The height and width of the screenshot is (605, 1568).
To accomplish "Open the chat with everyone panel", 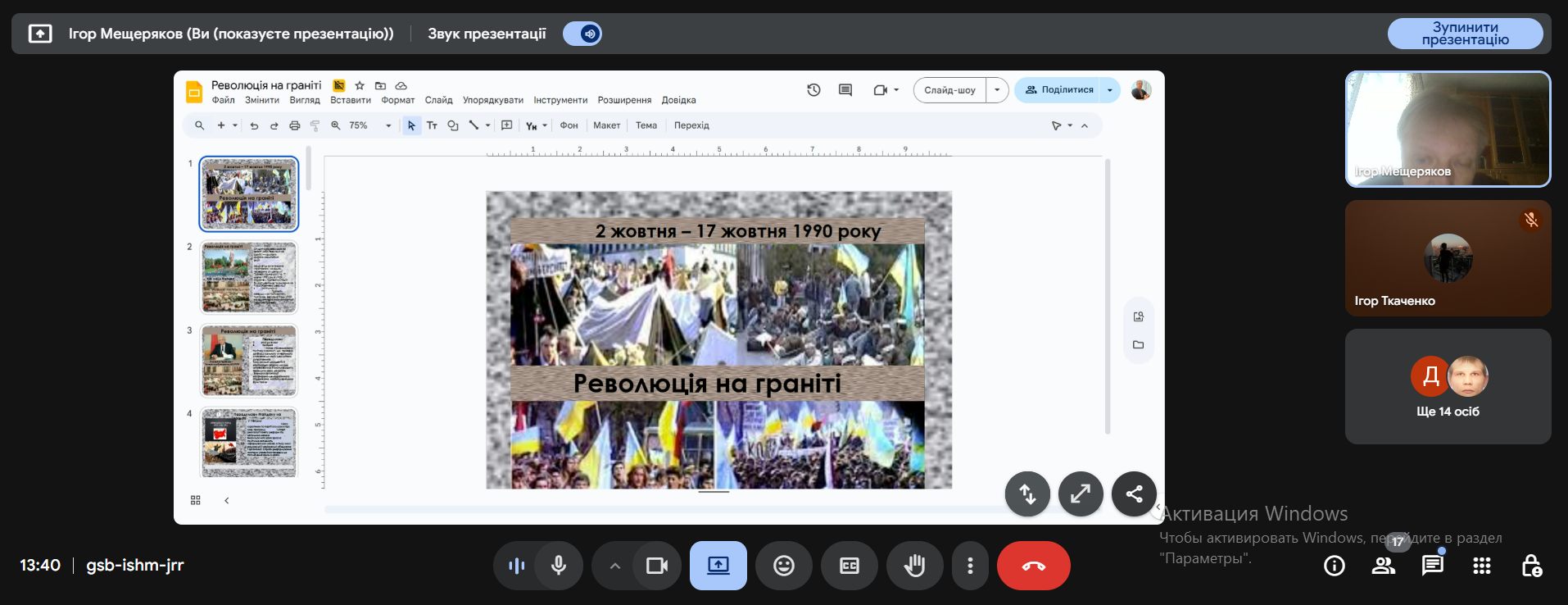I will point(1432,566).
